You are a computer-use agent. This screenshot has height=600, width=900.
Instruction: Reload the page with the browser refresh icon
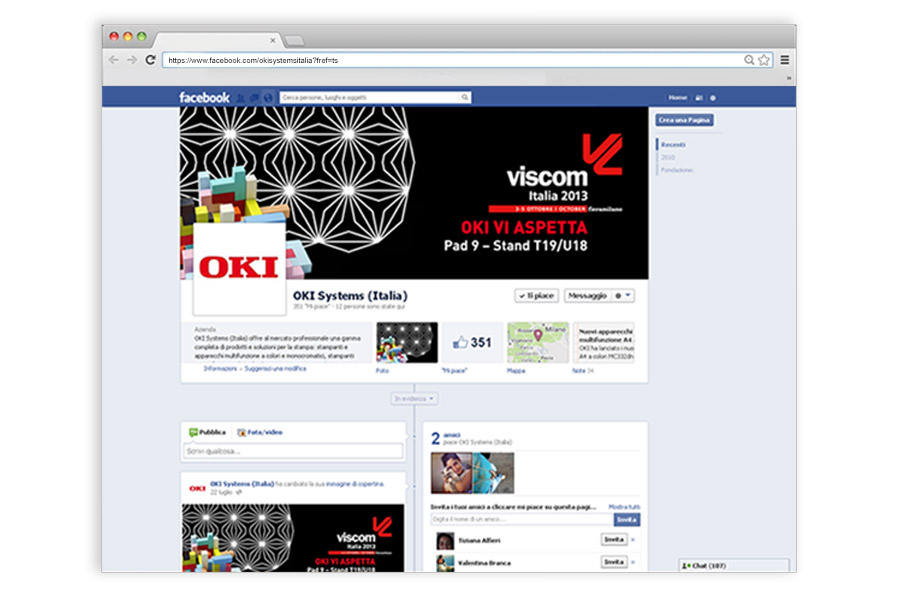[151, 60]
